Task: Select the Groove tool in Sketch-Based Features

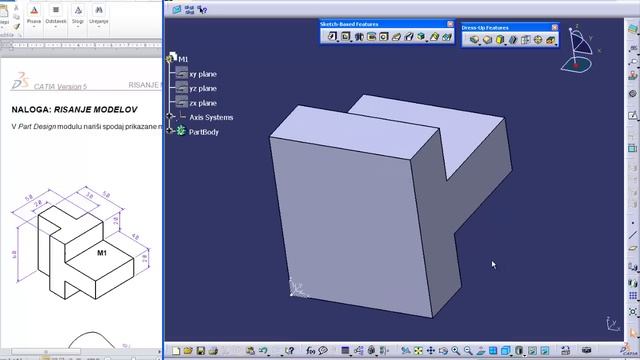Action: click(x=371, y=37)
